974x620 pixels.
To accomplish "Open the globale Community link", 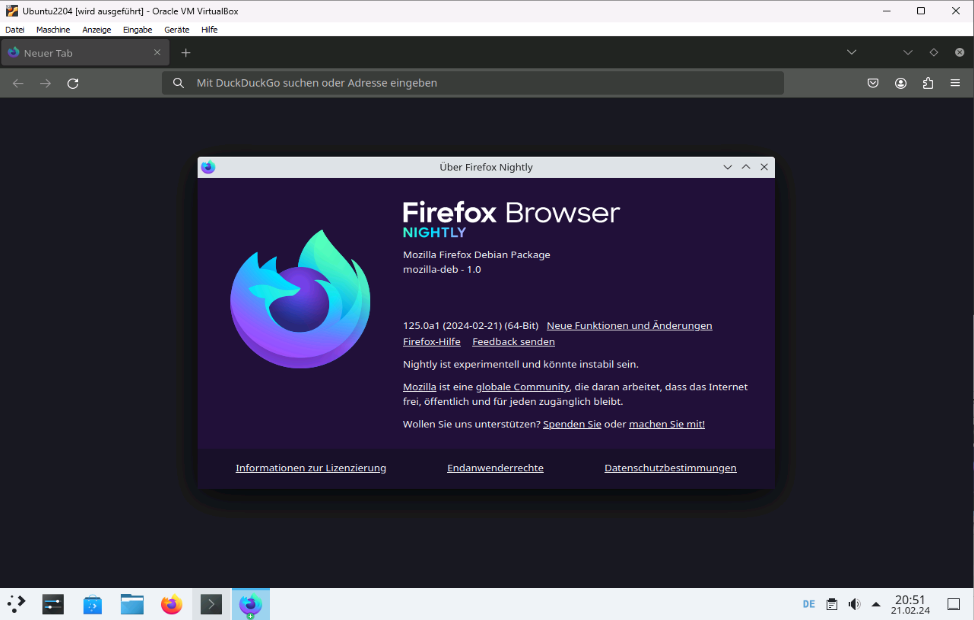I will coord(522,386).
